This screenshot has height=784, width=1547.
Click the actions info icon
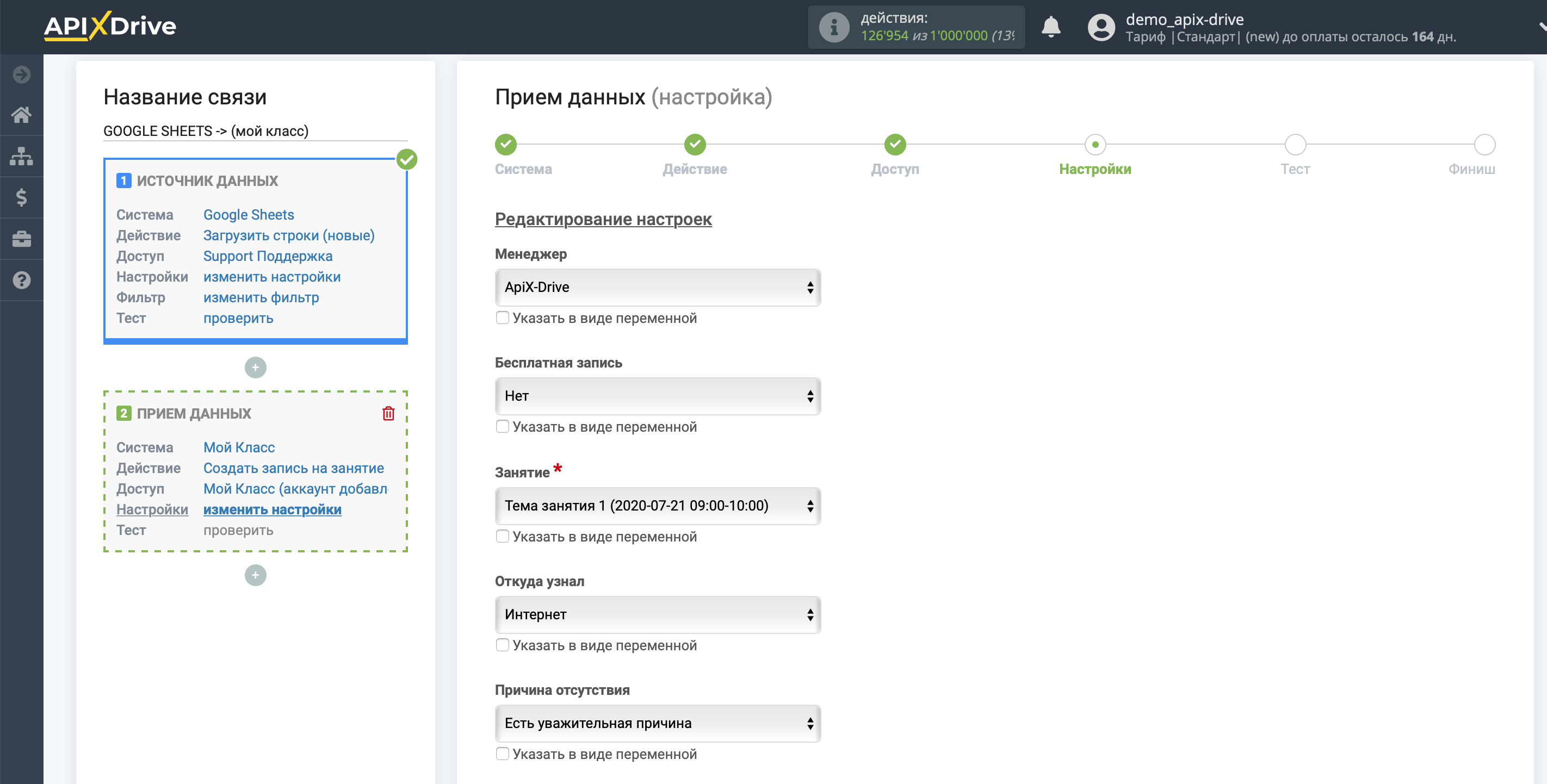[834, 27]
